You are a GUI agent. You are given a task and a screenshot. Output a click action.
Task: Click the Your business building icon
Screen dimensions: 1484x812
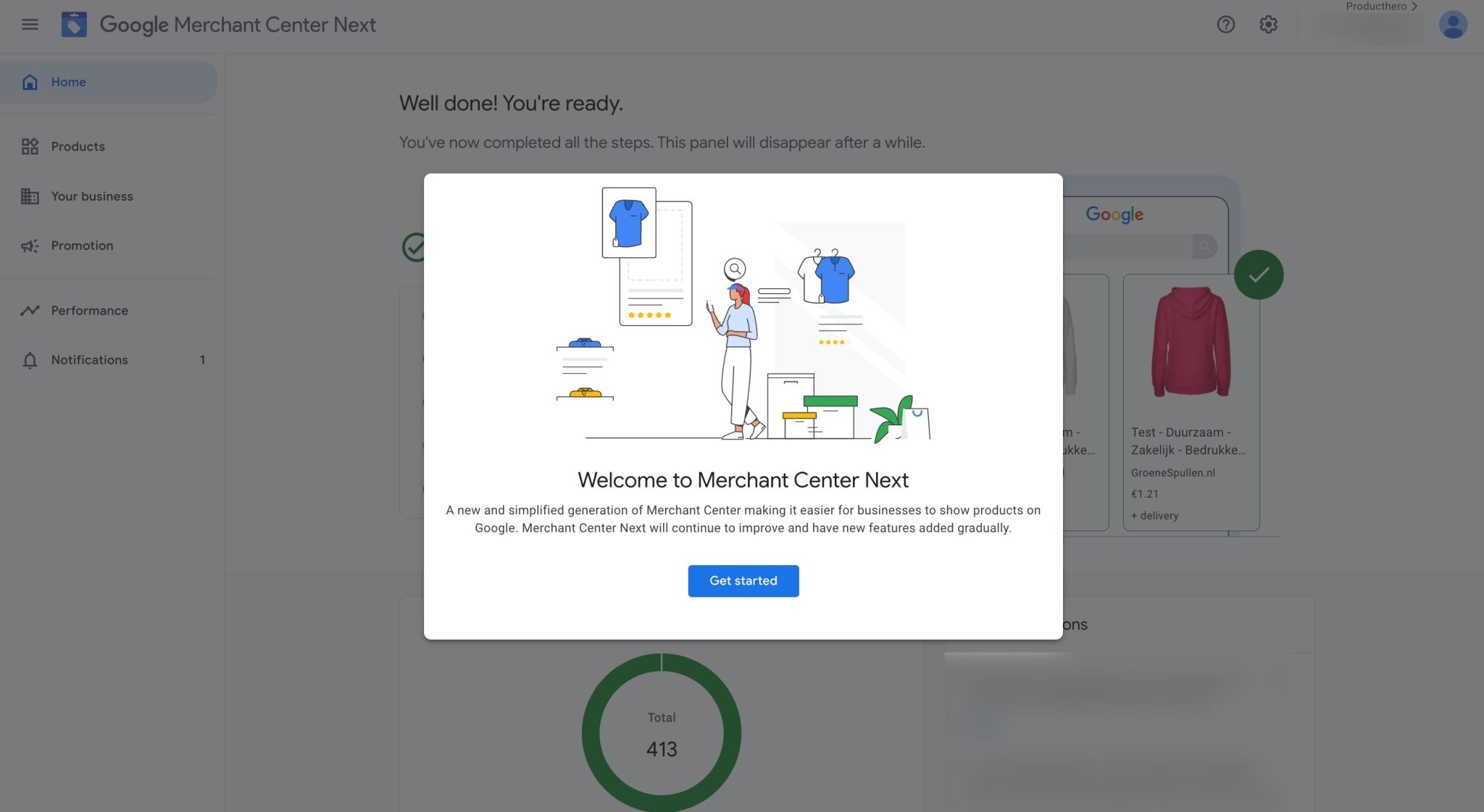[30, 196]
